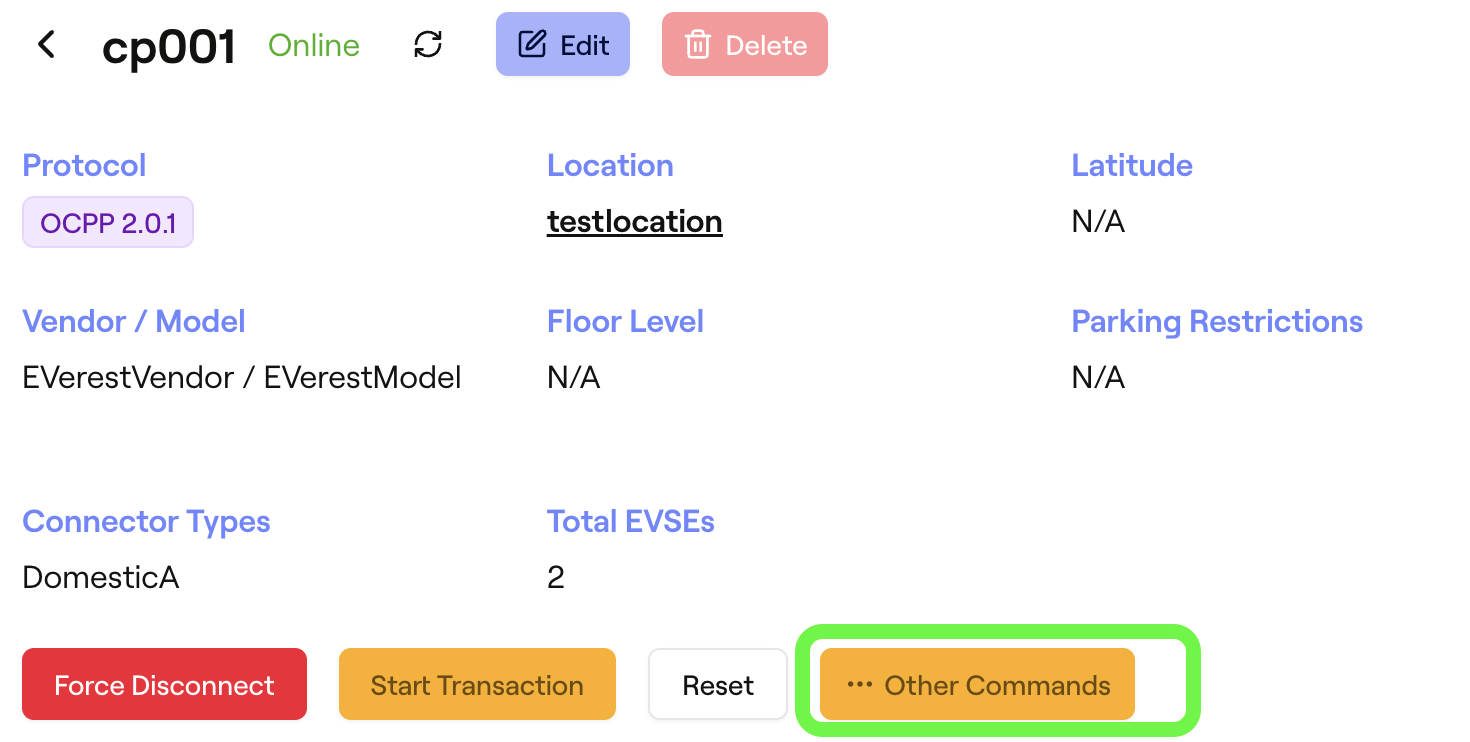Click the Total EVSEs label

pyautogui.click(x=631, y=521)
